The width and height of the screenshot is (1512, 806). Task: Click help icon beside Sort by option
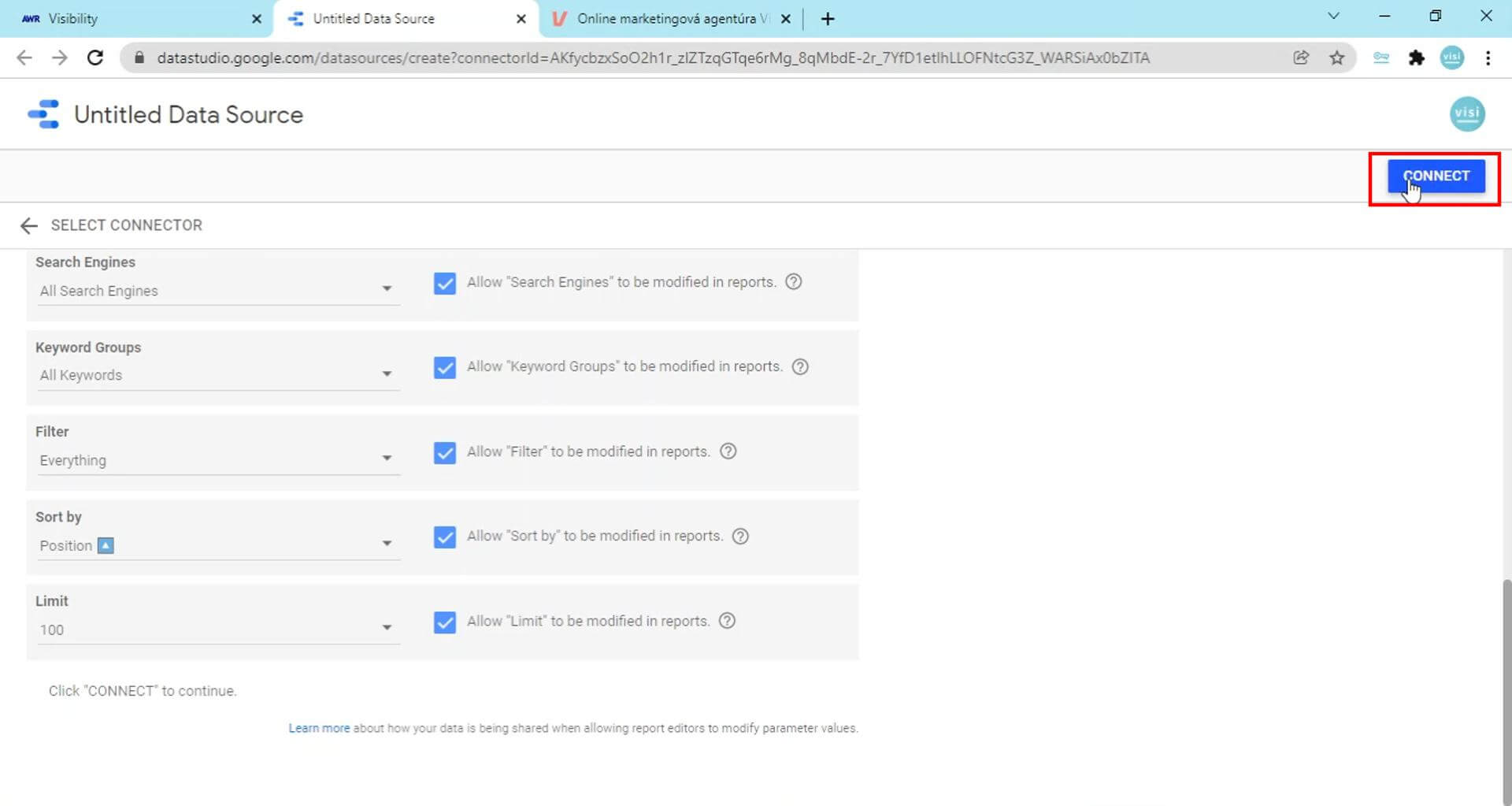pyautogui.click(x=740, y=537)
